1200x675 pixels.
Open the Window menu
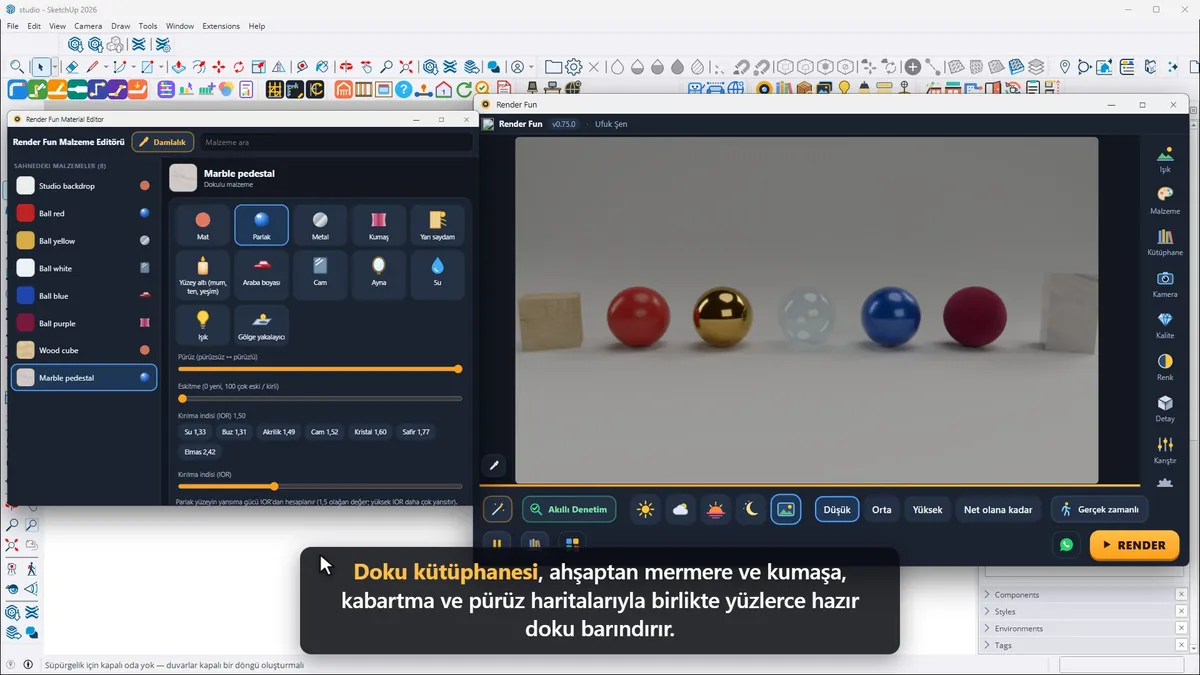click(x=180, y=26)
